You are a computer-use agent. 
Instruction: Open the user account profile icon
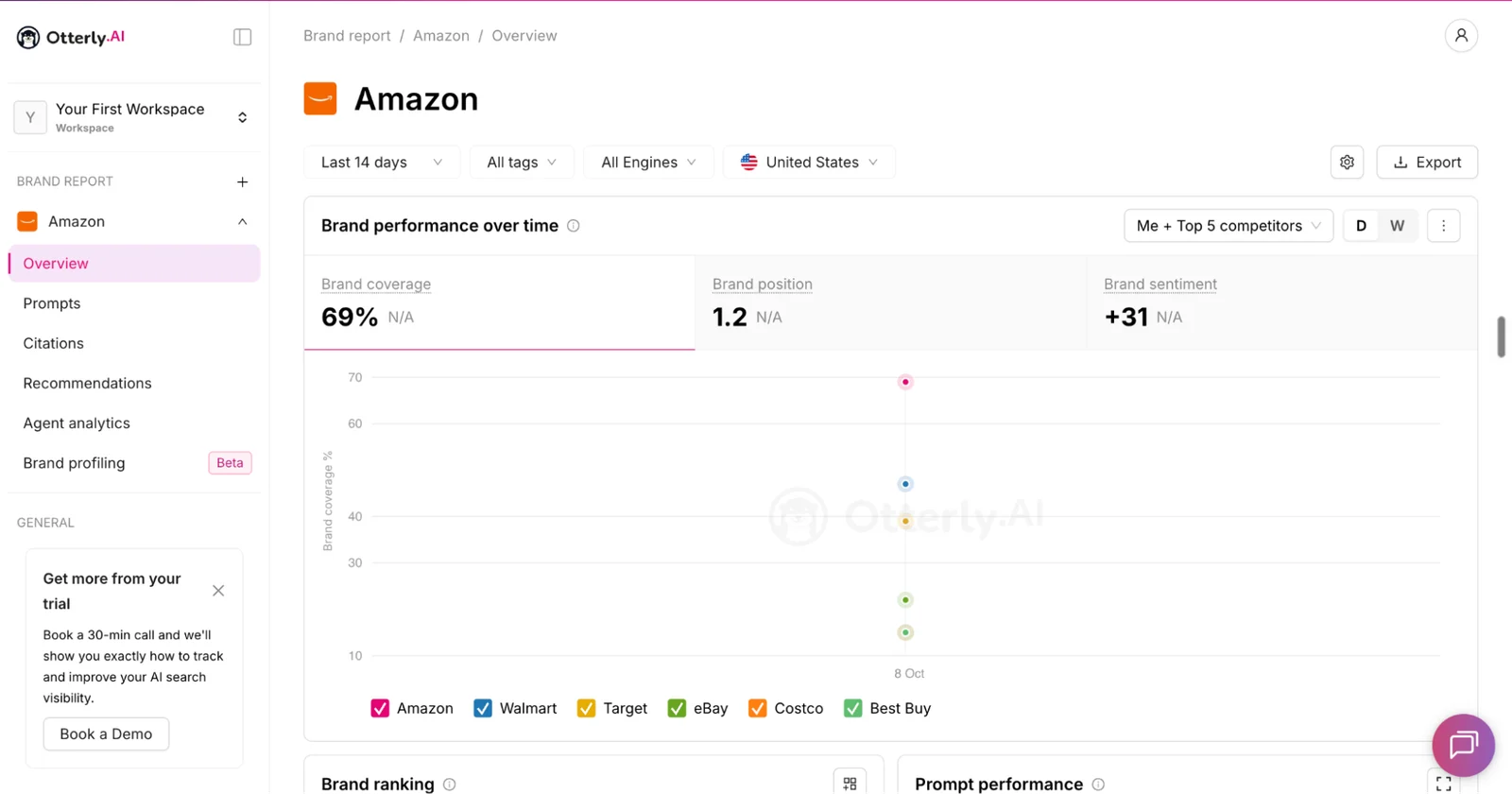coord(1461,36)
